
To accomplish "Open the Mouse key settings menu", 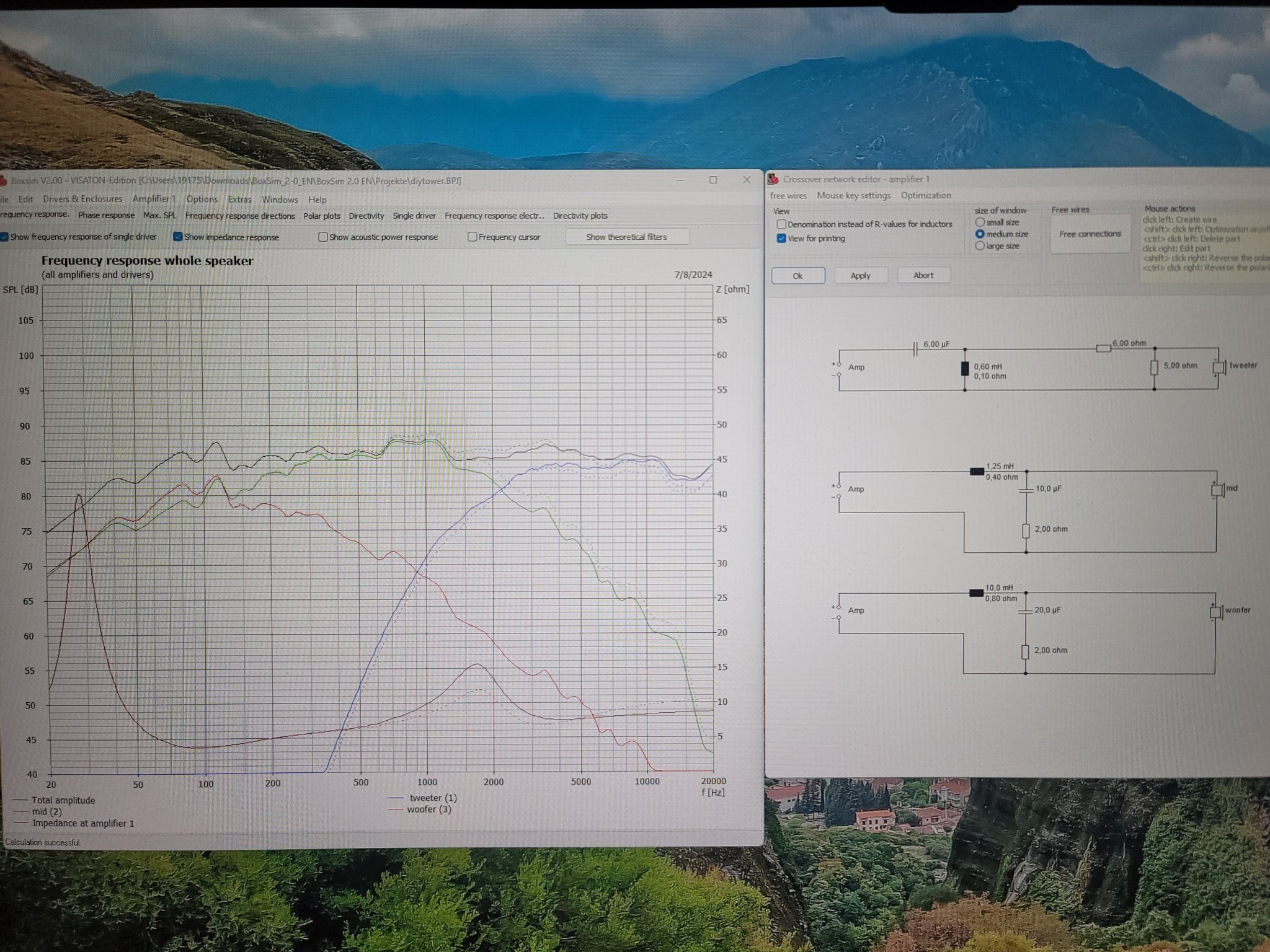I will pos(854,195).
